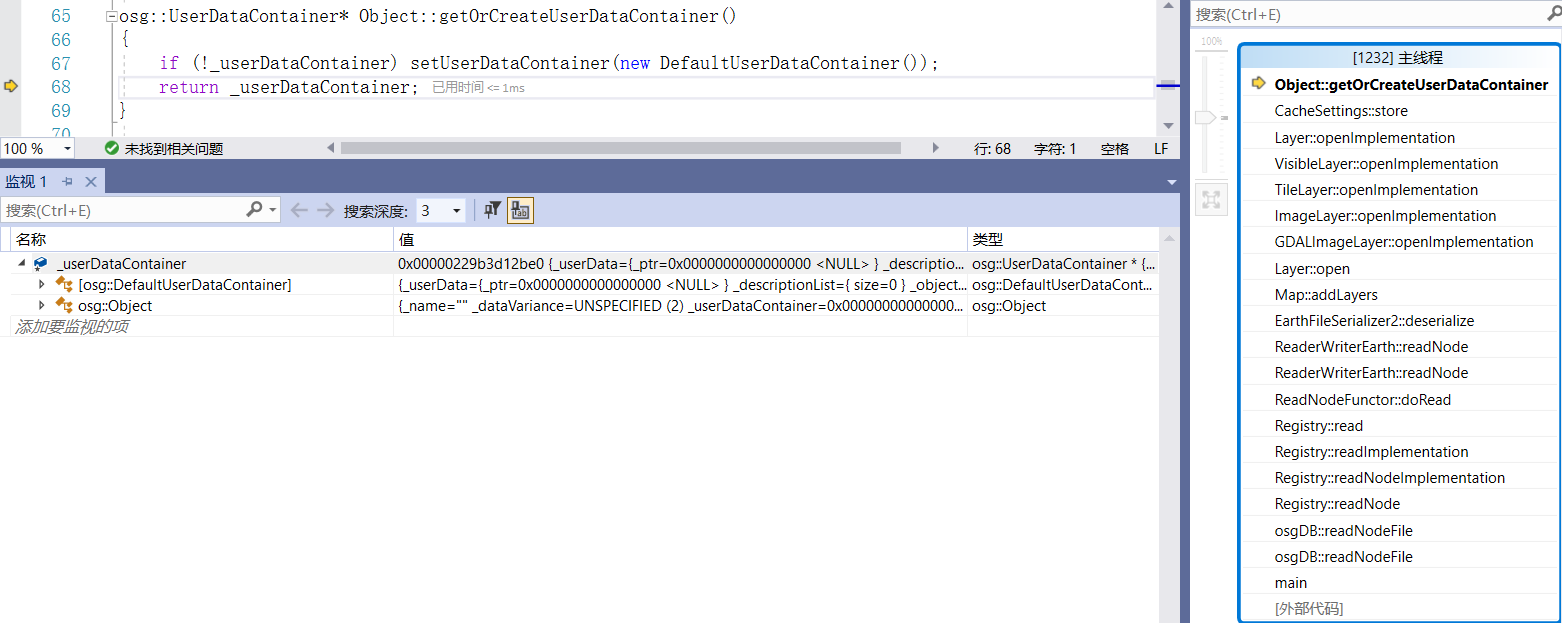Image resolution: width=1562 pixels, height=623 pixels.
Task: Click the 未找到相关问题 status text
Action: point(174,148)
